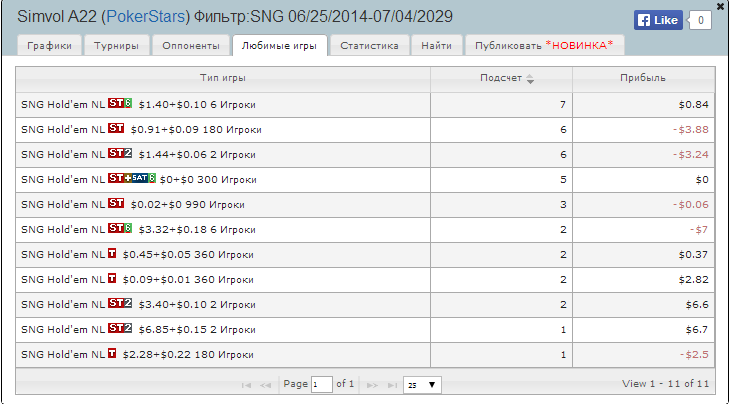This screenshot has width=742, height=404.
Task: Click count value 7 in first row
Action: pyautogui.click(x=563, y=105)
